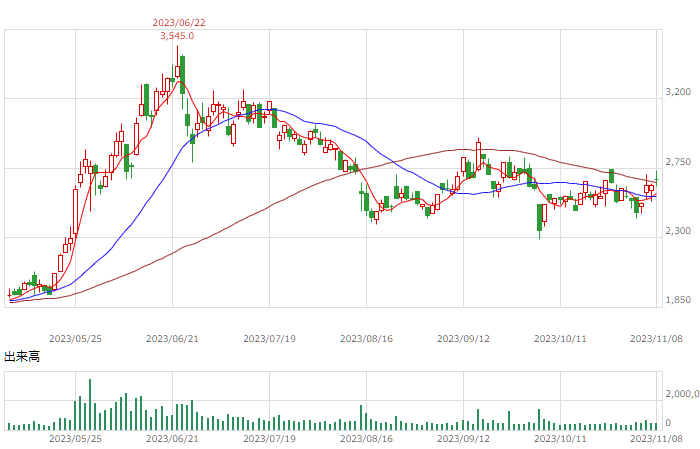Click the 2023/05/25 date under price chart
Image resolution: width=700 pixels, height=449 pixels.
(x=75, y=338)
